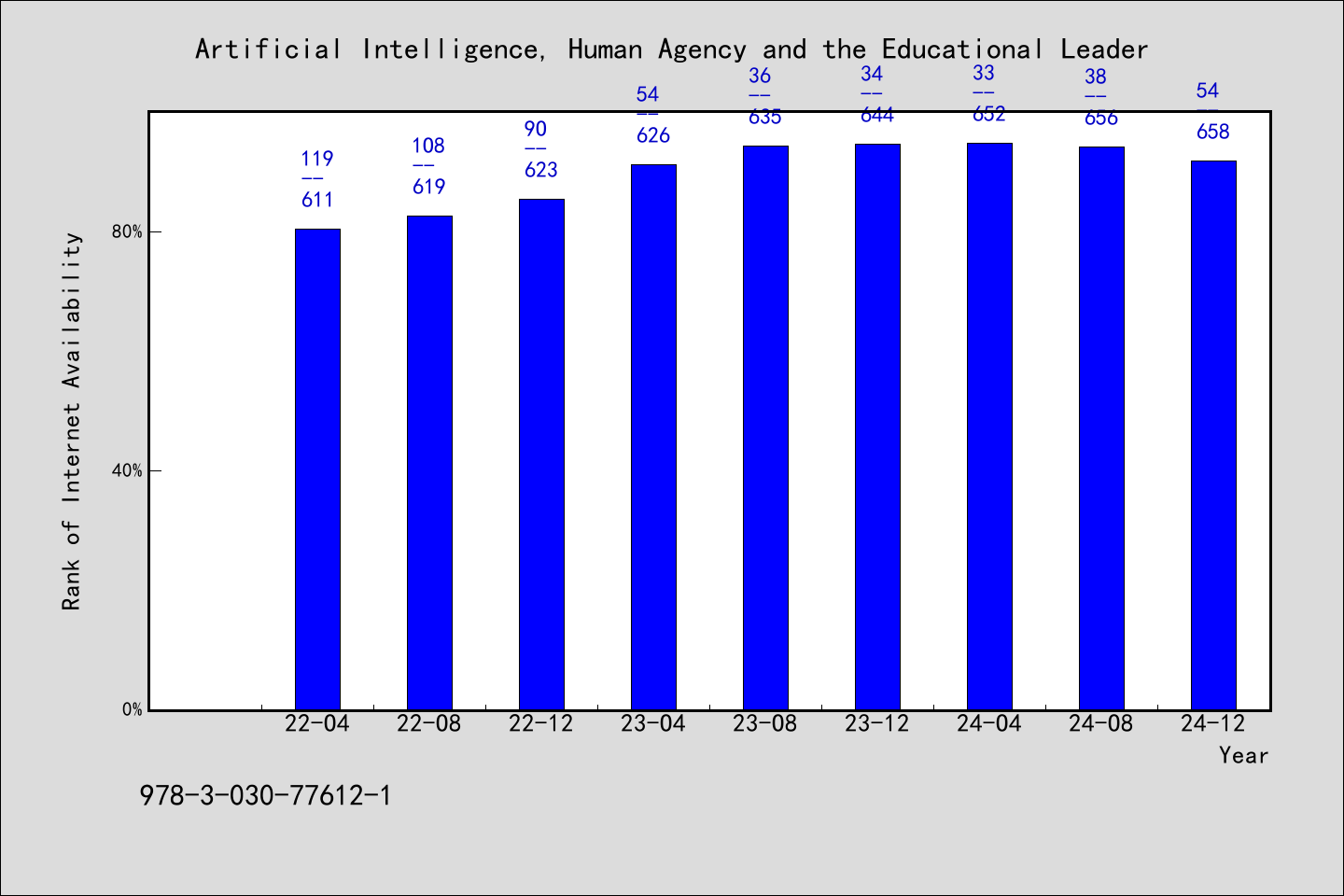Viewport: 1344px width, 896px height.
Task: Select the bar for 23-08
Action: [765, 427]
